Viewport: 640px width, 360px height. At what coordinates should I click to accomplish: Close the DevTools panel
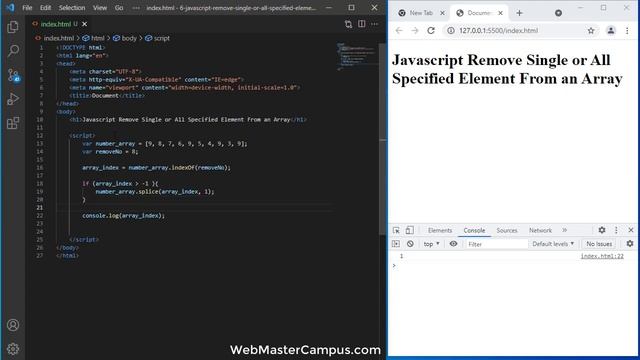click(x=631, y=230)
